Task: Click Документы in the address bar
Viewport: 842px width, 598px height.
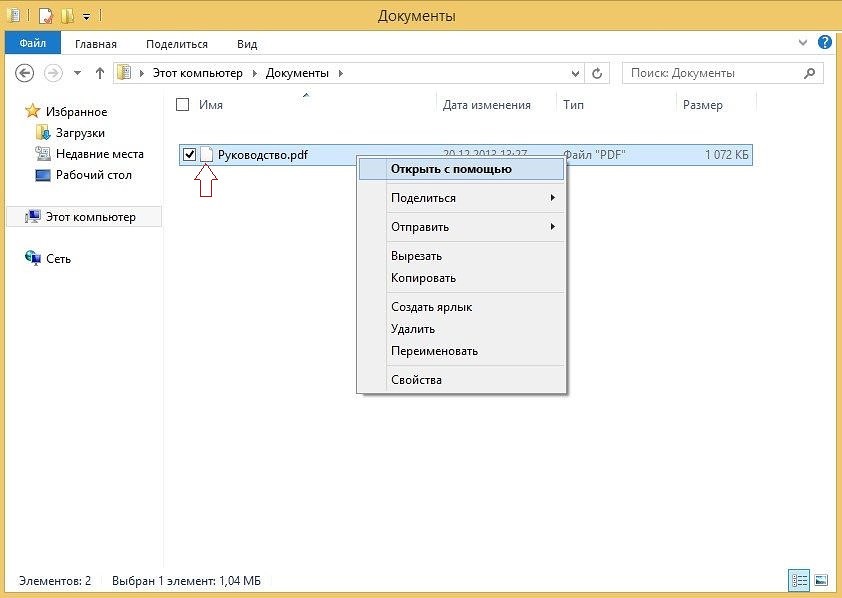Action: click(297, 73)
